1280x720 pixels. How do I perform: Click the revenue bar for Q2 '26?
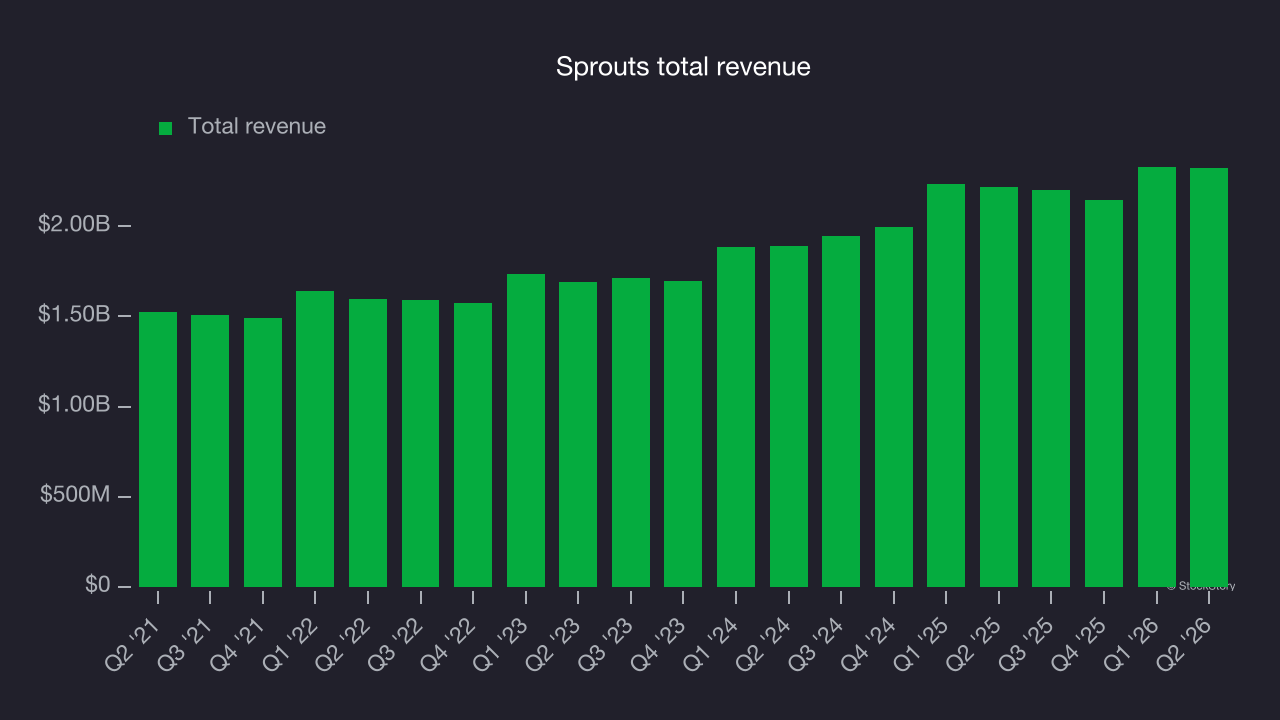pos(1209,377)
